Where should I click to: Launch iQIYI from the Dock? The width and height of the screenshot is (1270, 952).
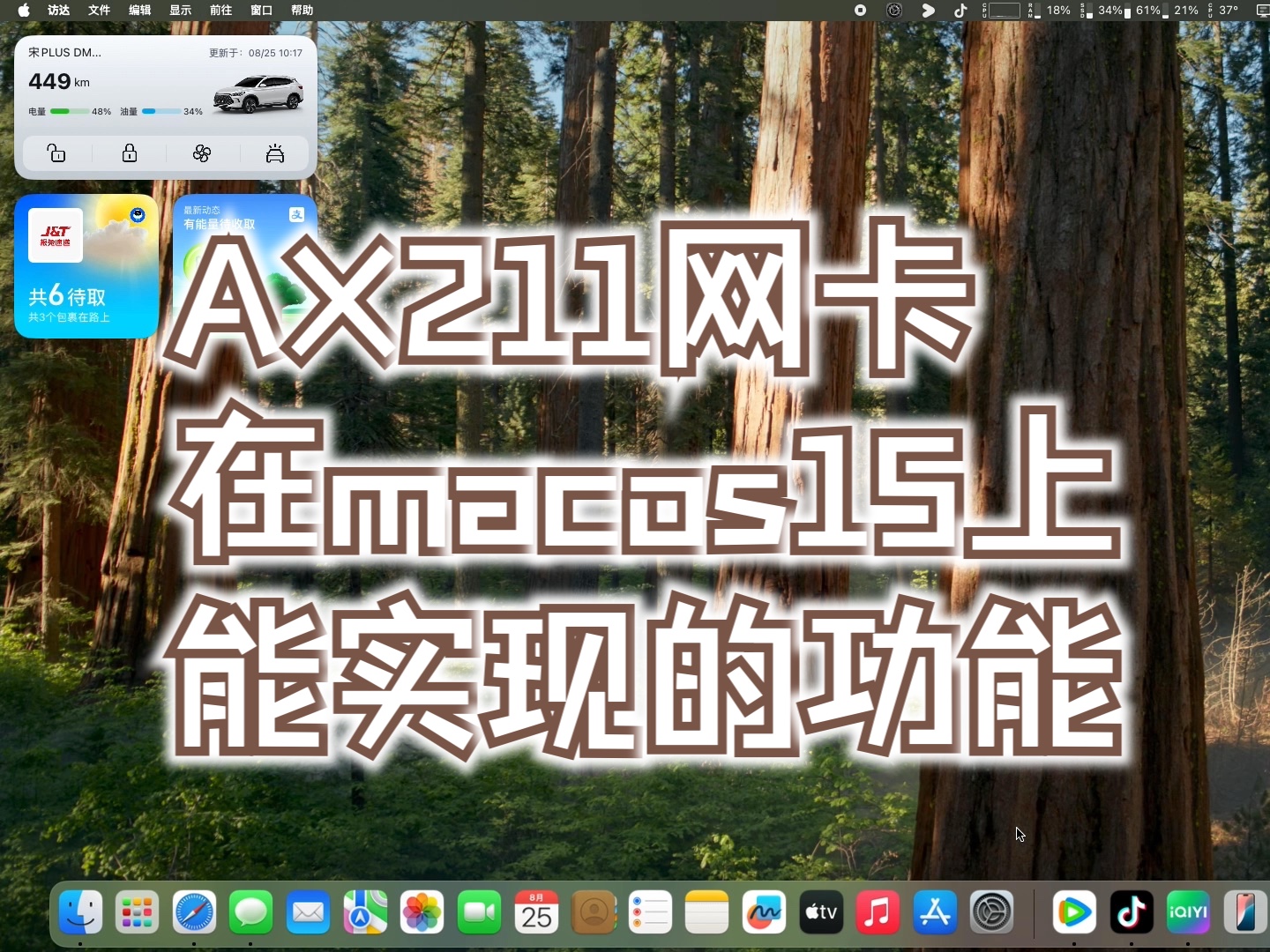coord(1188,911)
